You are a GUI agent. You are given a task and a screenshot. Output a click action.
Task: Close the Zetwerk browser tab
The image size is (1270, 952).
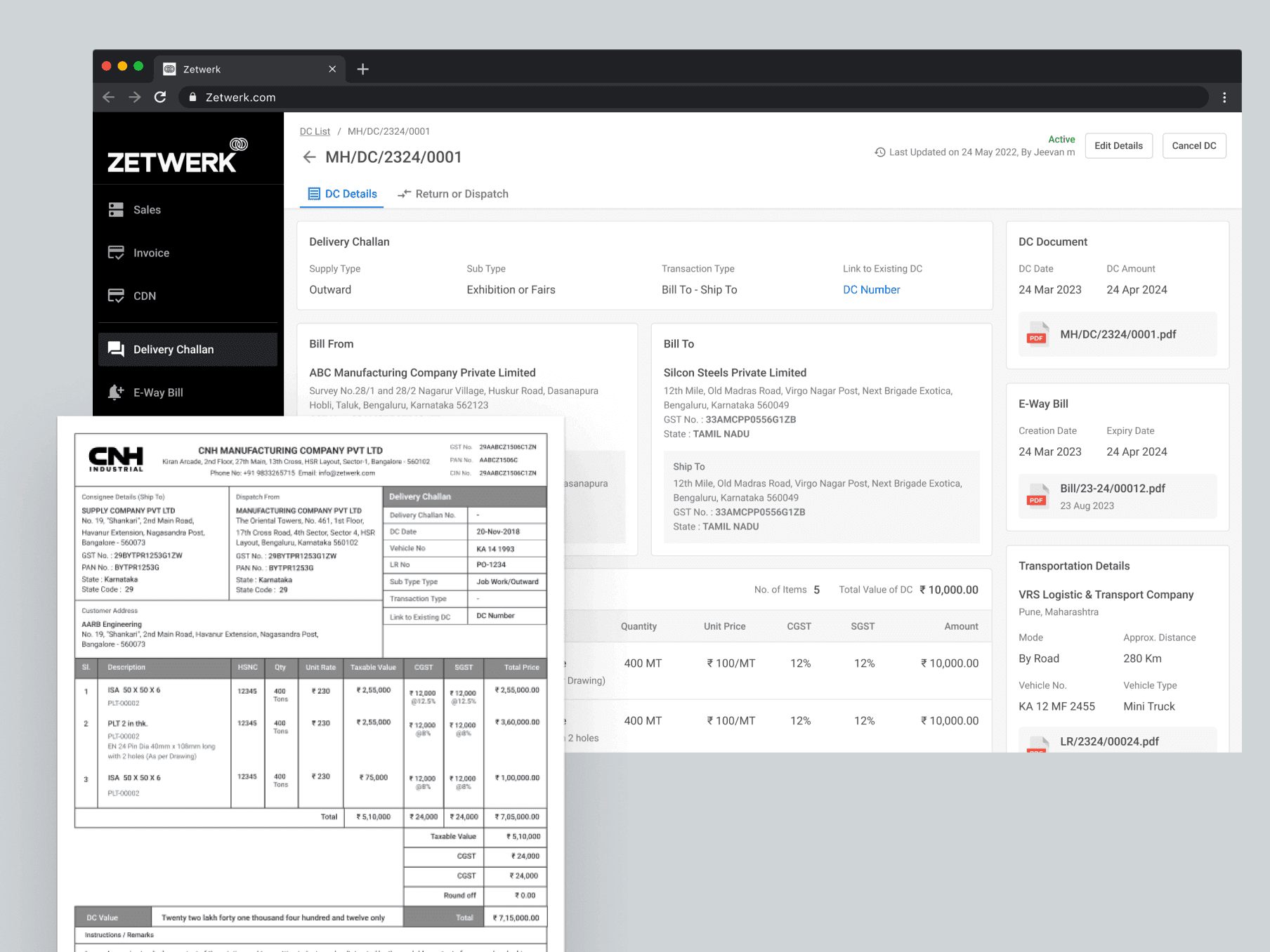(x=332, y=69)
